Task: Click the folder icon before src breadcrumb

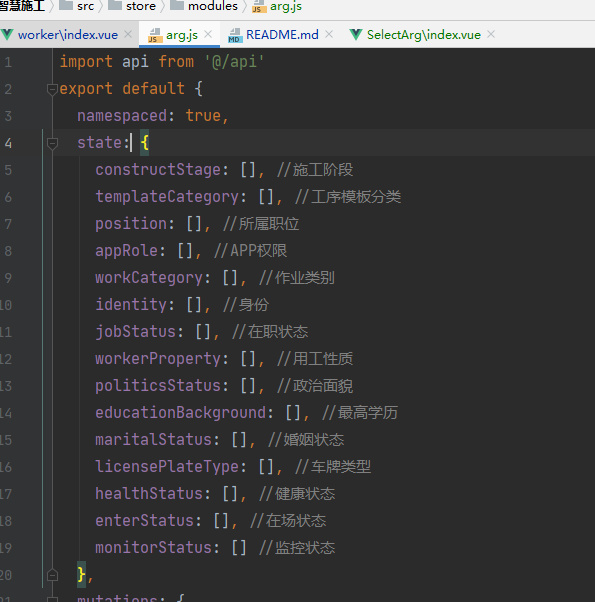Action: click(66, 5)
